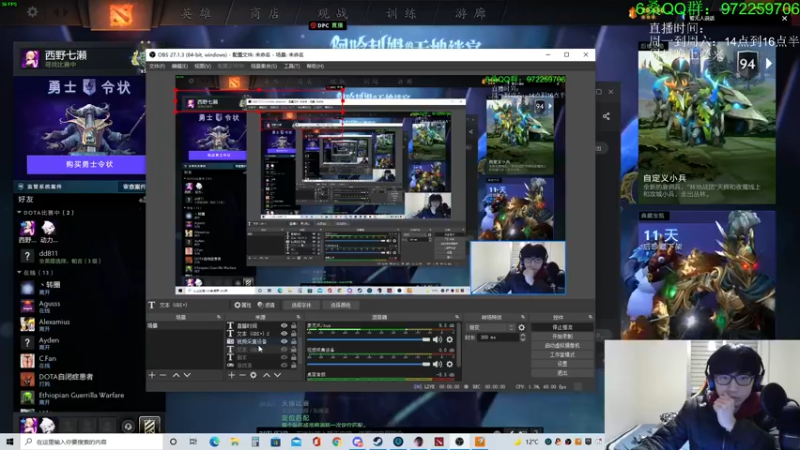The height and width of the screenshot is (450, 800).
Task: Open 文件(F) menu in OBS
Action: click(x=157, y=66)
